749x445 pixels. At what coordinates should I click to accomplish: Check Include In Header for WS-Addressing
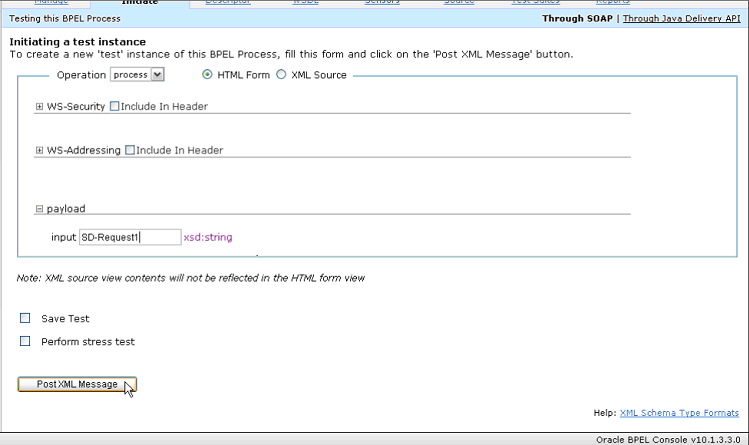pyautogui.click(x=130, y=150)
